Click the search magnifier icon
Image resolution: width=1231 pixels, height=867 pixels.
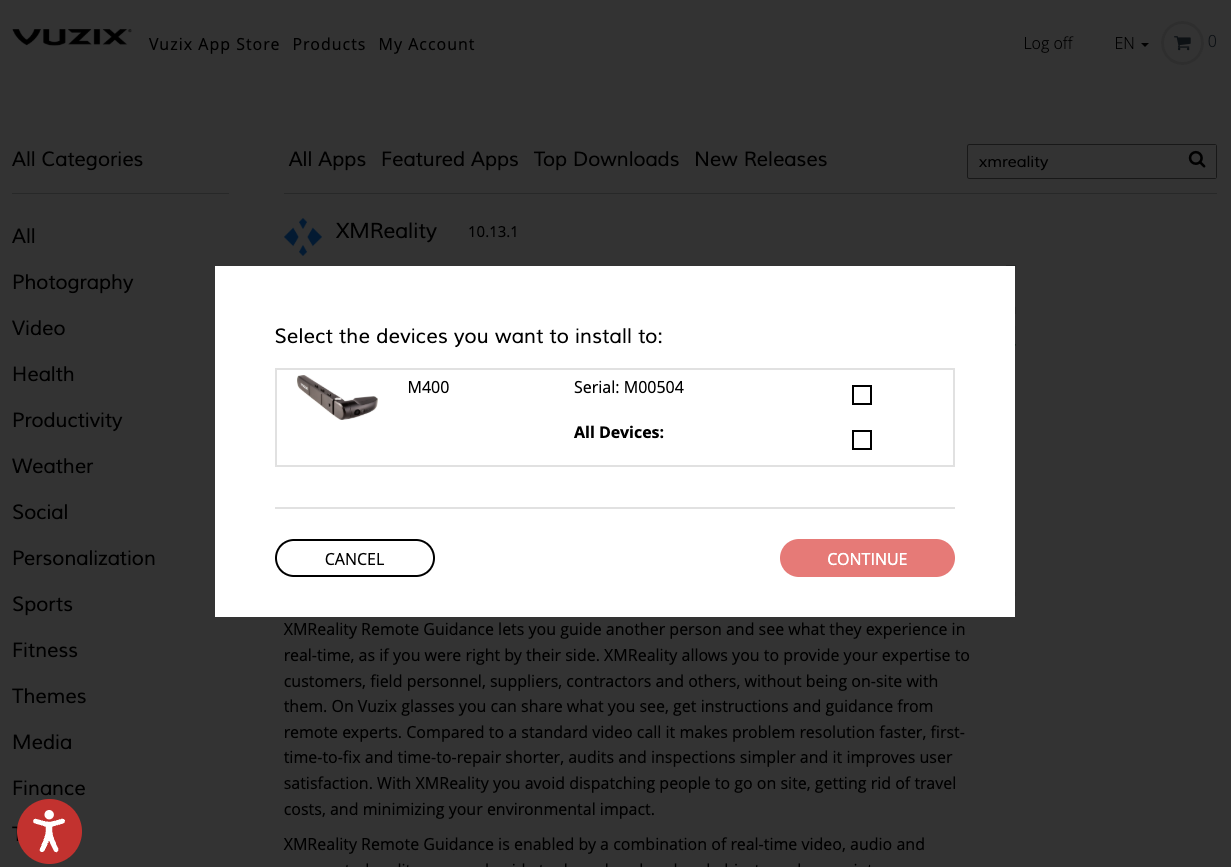1196,160
